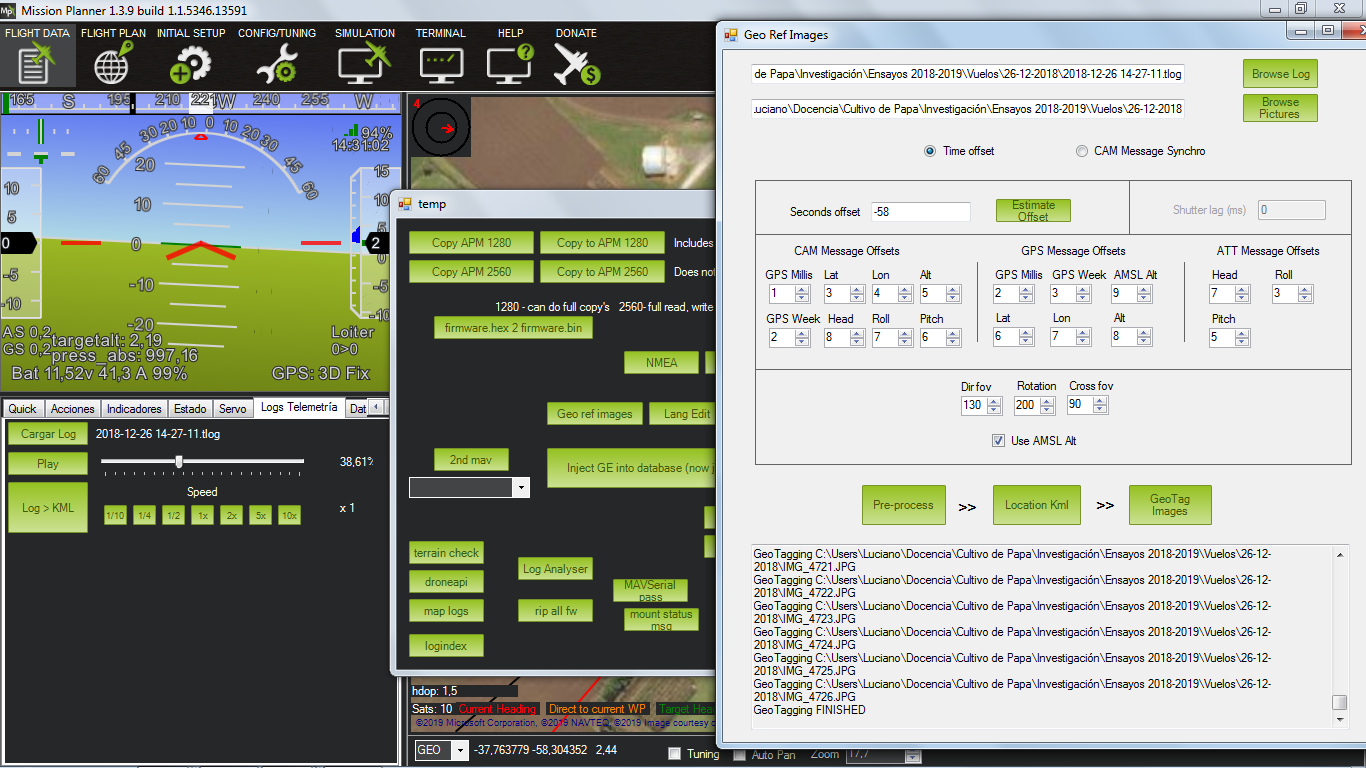Click the Play log button
Image resolution: width=1366 pixels, height=768 pixels.
[48, 464]
